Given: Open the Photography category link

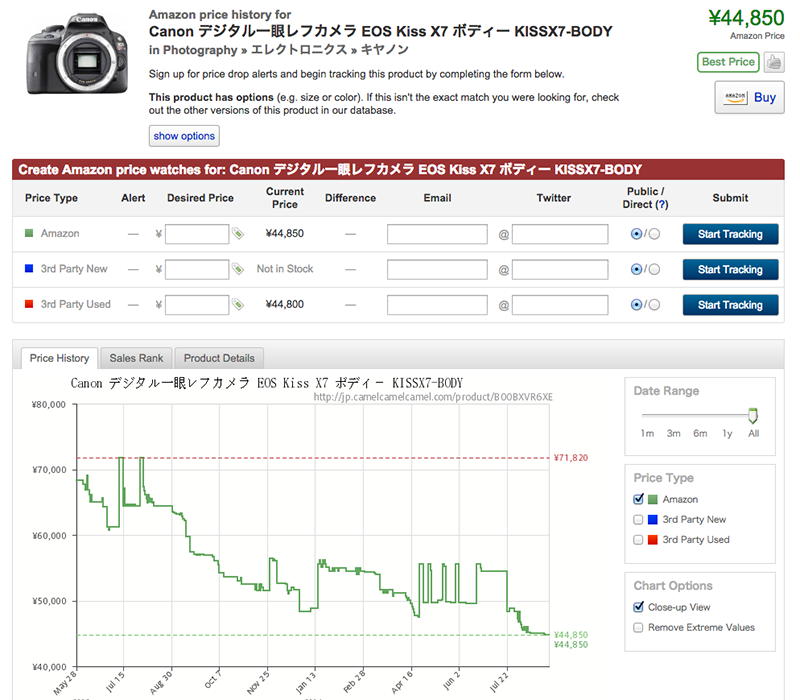Looking at the screenshot, I should 200,50.
